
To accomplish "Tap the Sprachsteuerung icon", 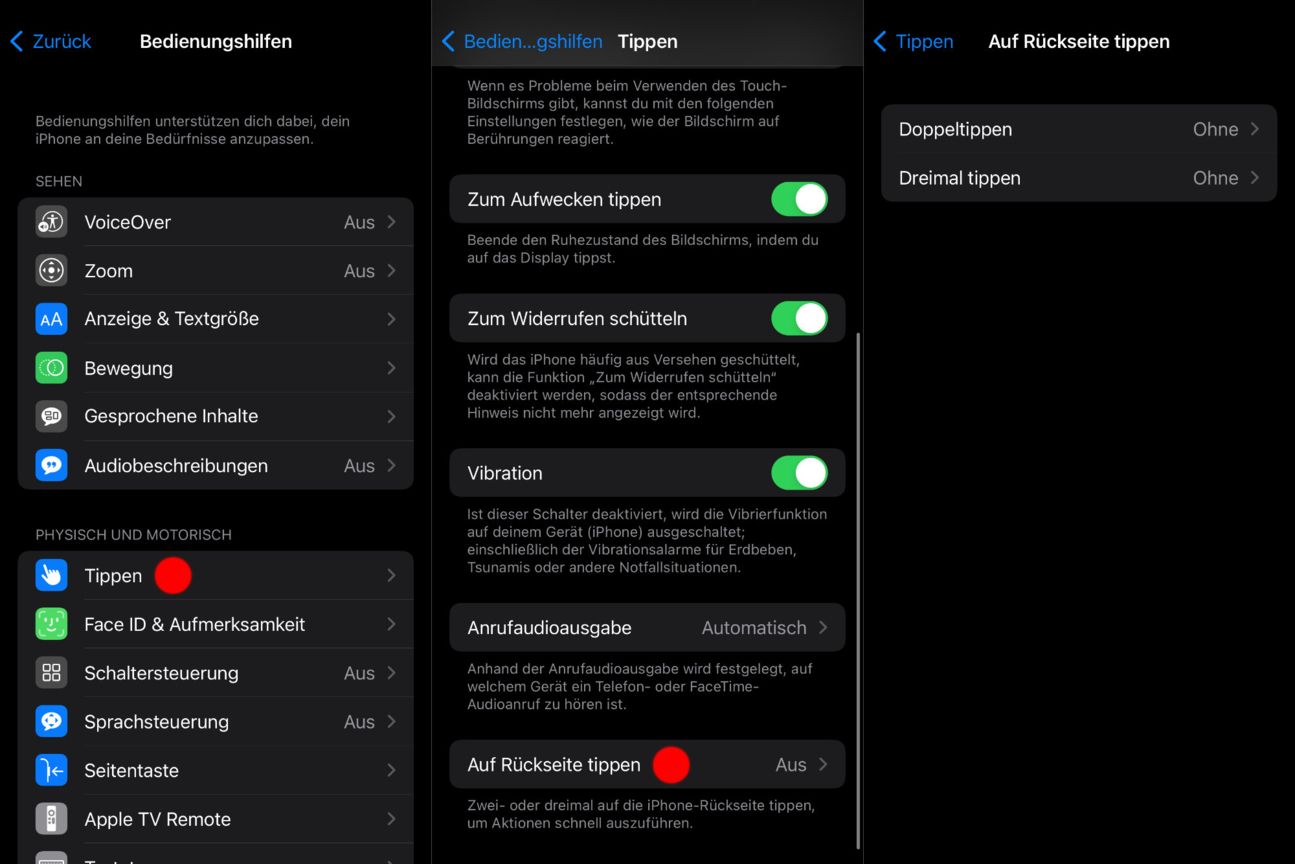I will click(51, 722).
